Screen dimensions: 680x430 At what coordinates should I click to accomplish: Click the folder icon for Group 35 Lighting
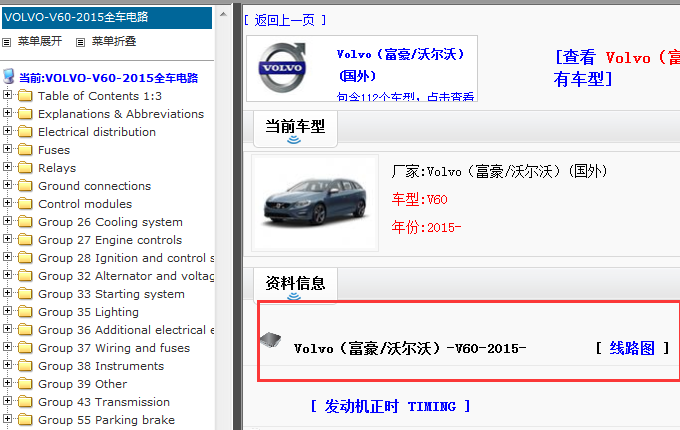pos(25,312)
